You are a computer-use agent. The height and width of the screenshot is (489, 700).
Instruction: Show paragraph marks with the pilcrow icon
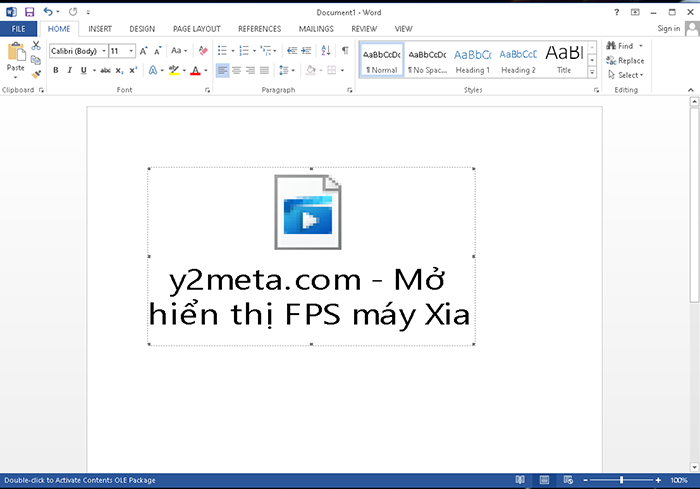(345, 50)
